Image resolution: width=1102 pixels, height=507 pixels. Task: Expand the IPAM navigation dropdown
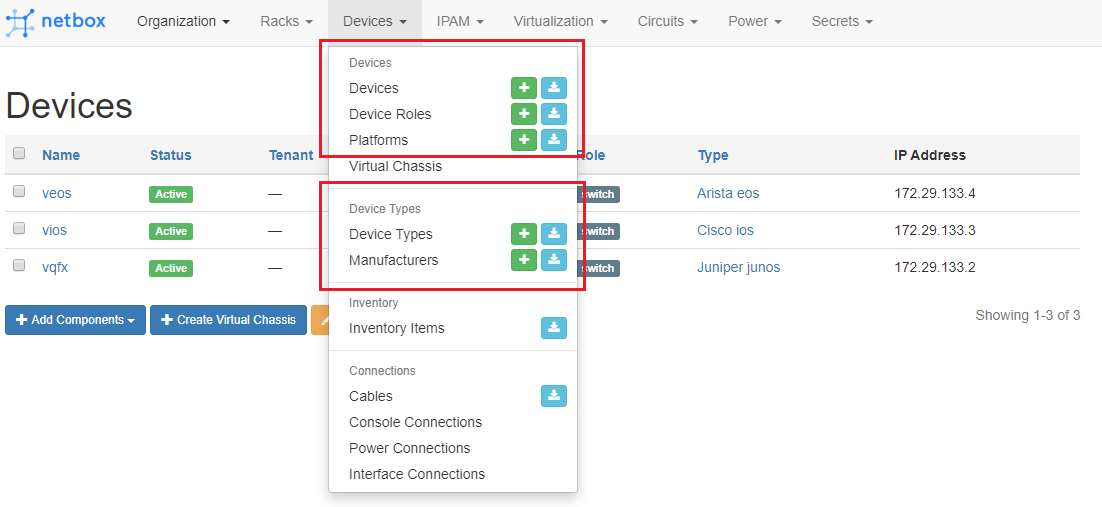pyautogui.click(x=460, y=22)
